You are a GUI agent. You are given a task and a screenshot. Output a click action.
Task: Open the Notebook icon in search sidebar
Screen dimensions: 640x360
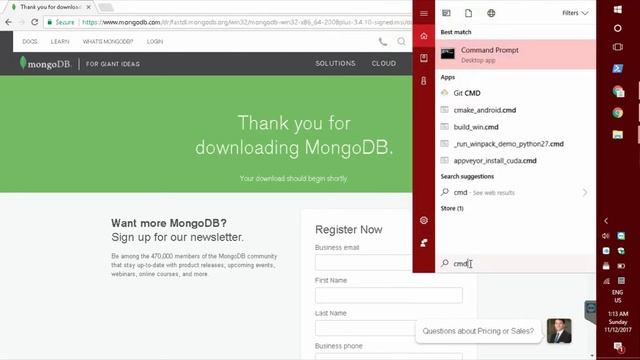(x=424, y=58)
